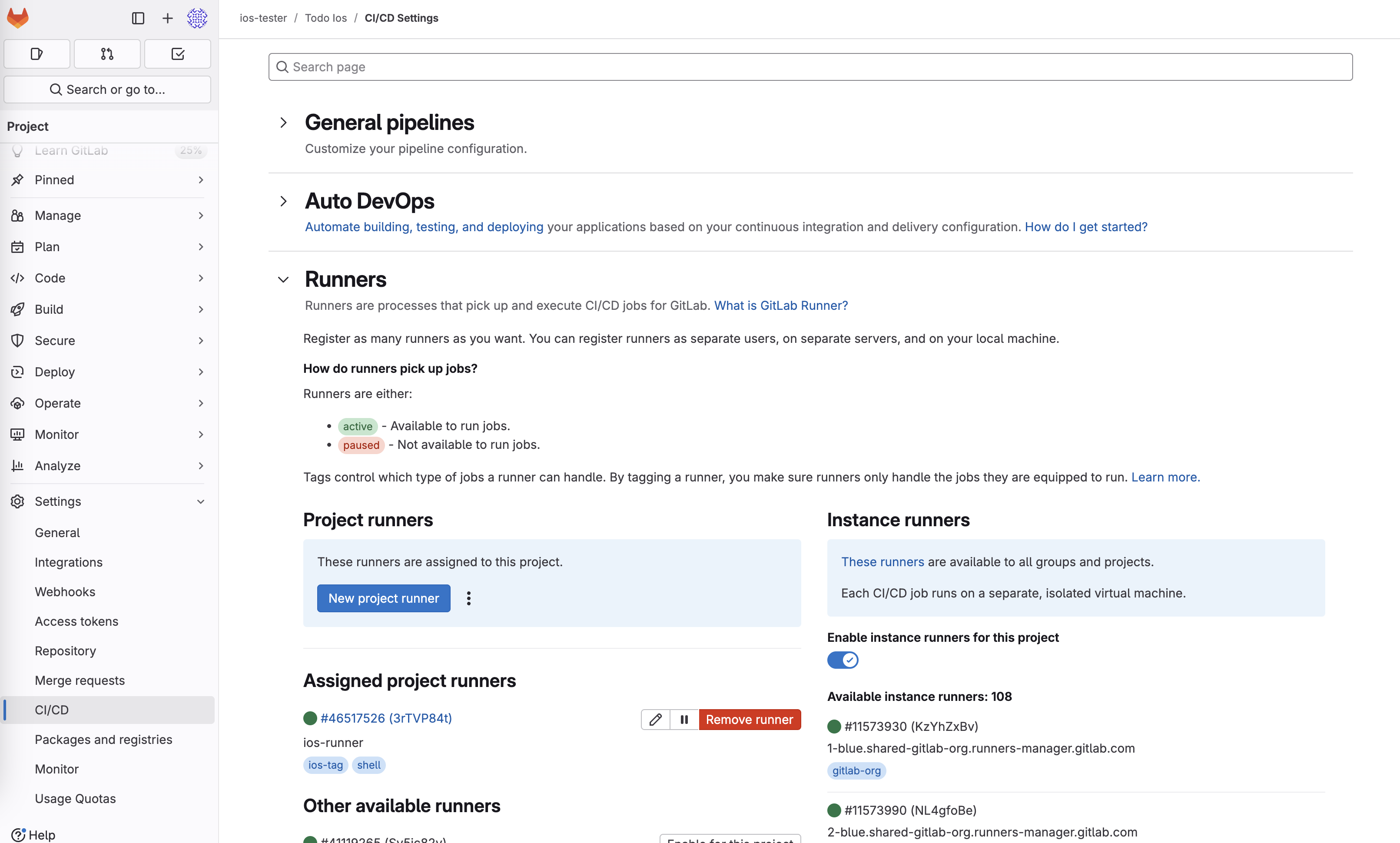Click the Pinned pin icon
The image size is (1400, 843).
pos(18,179)
